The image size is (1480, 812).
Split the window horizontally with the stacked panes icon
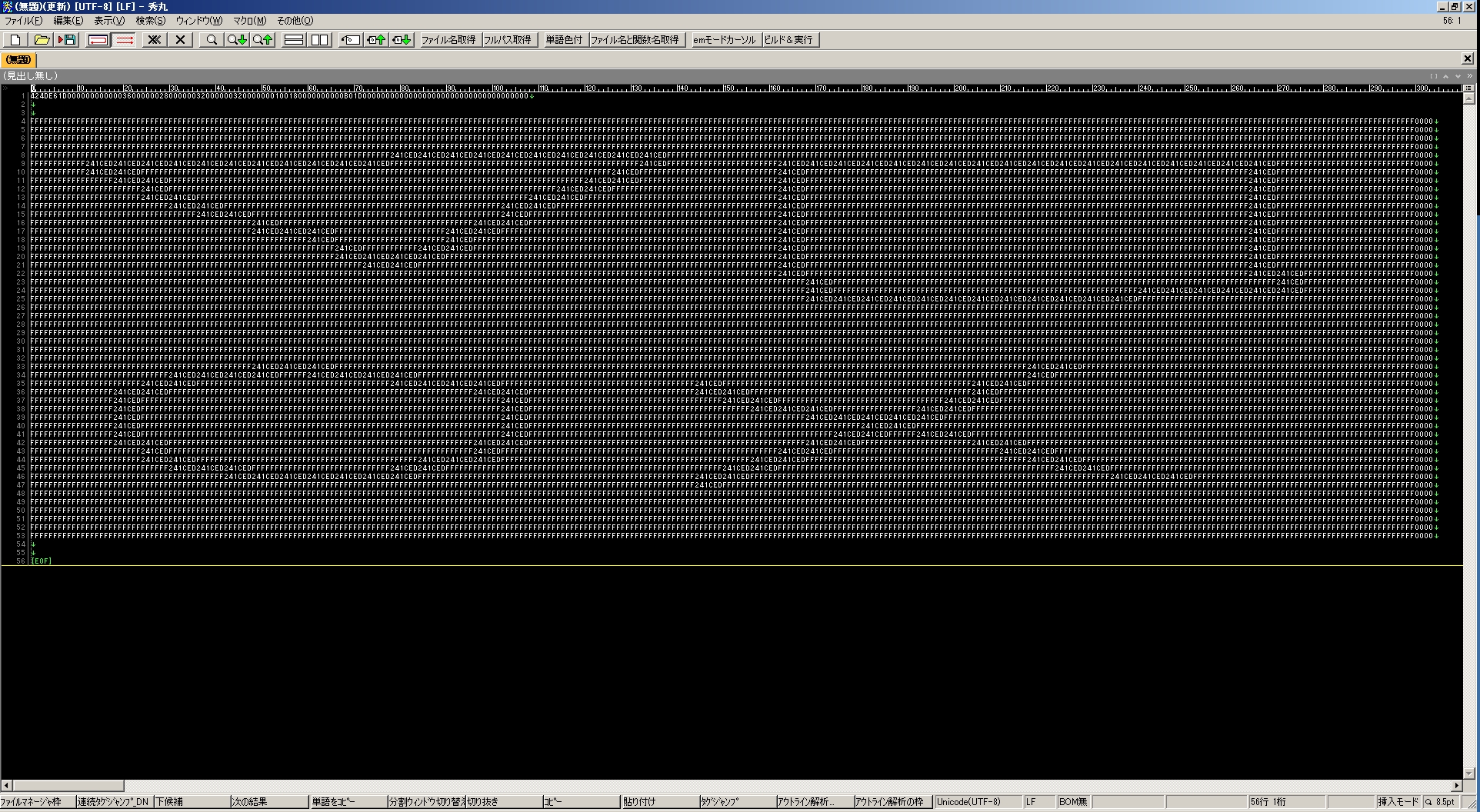(294, 40)
